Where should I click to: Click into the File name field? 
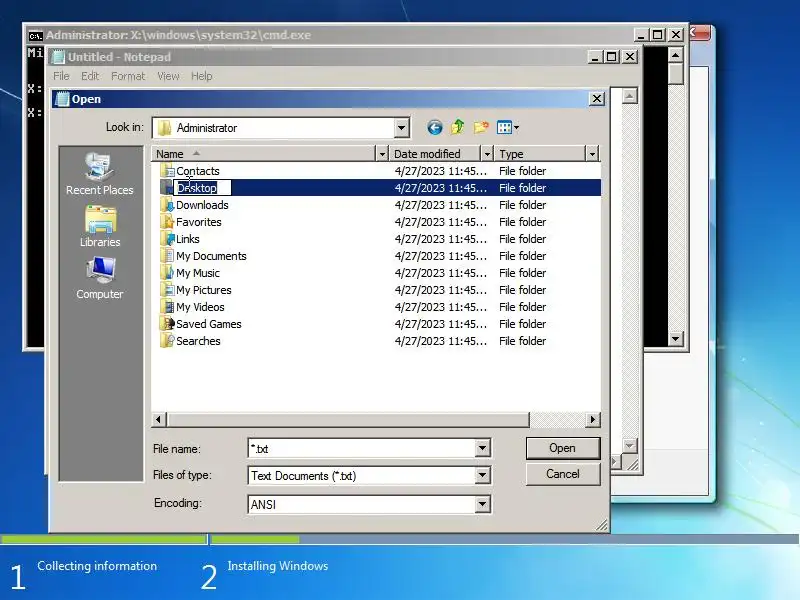(x=361, y=448)
